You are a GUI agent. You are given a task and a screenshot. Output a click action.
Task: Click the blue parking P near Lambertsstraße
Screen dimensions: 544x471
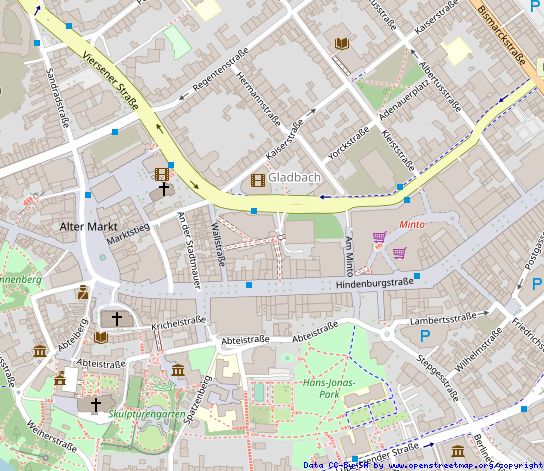pos(425,336)
